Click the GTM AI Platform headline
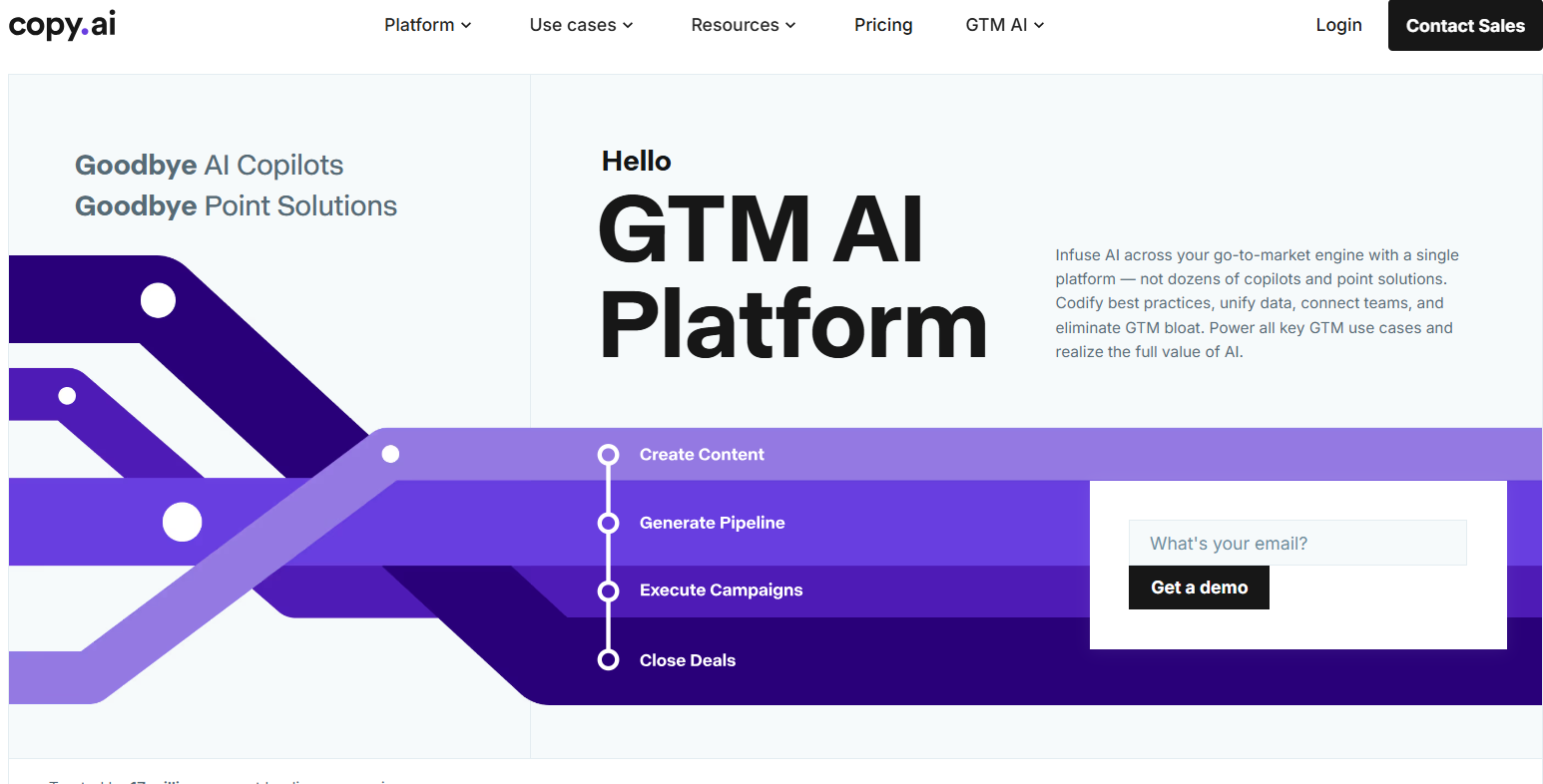1543x784 pixels. click(792, 277)
